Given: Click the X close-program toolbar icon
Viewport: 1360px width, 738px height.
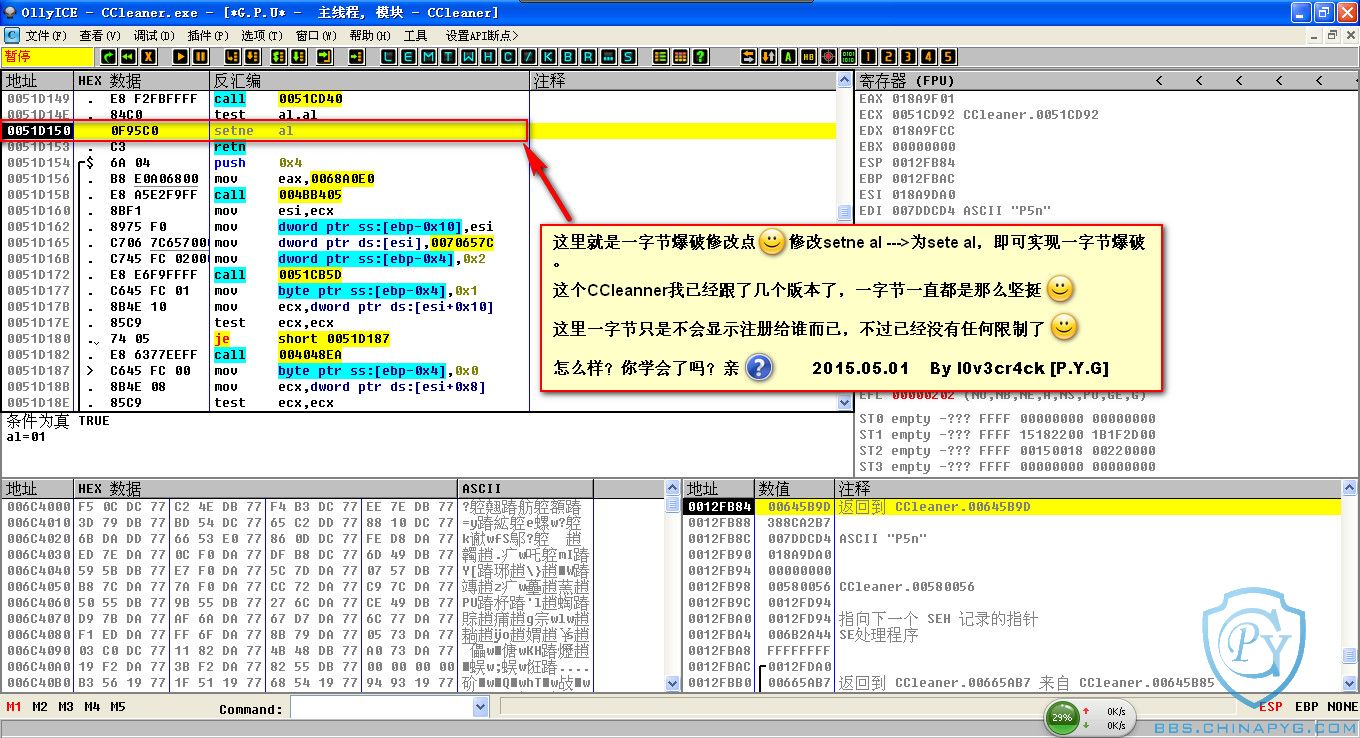Looking at the screenshot, I should (148, 57).
